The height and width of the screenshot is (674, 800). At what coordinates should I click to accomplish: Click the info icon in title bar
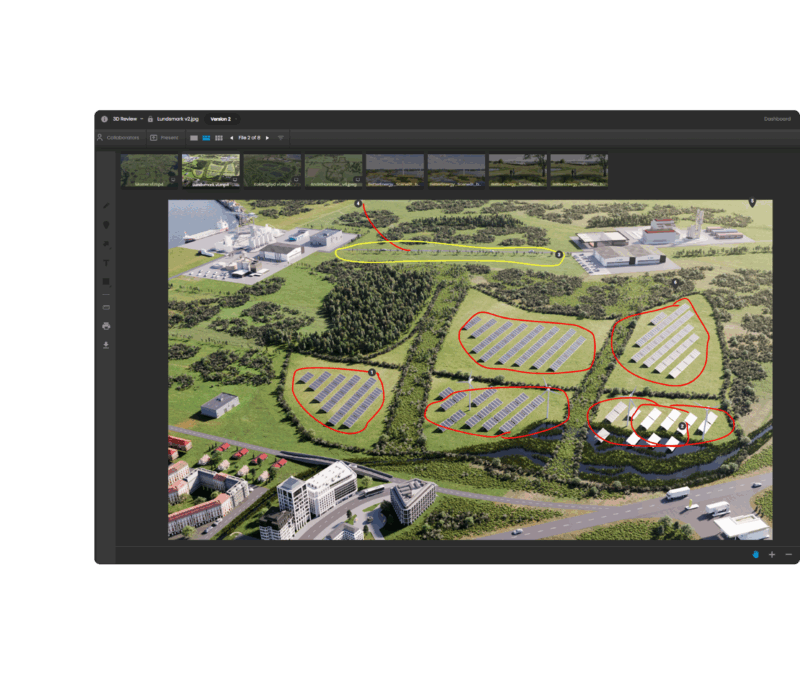(104, 119)
